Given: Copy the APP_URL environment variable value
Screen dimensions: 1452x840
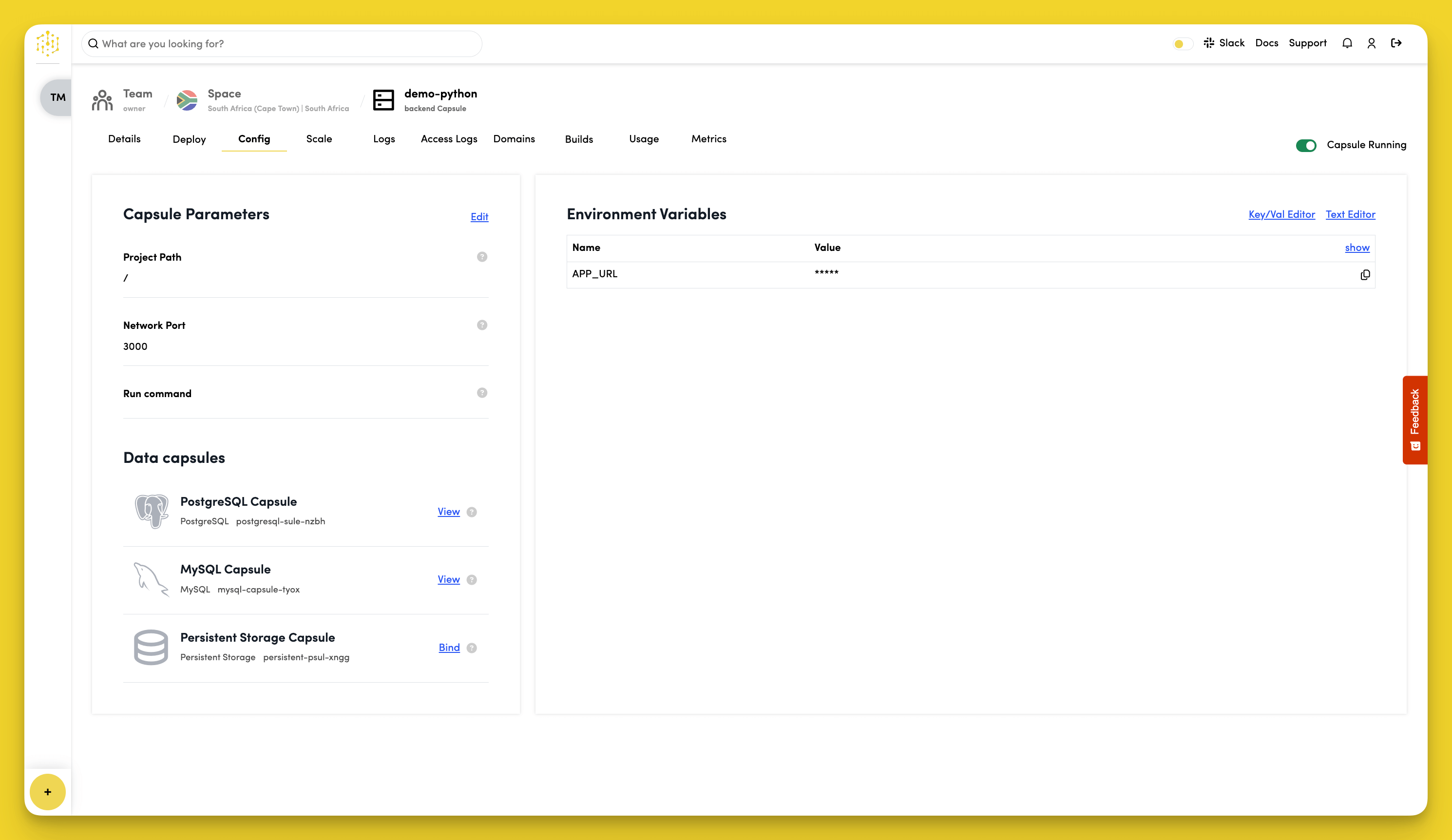Looking at the screenshot, I should tap(1365, 275).
